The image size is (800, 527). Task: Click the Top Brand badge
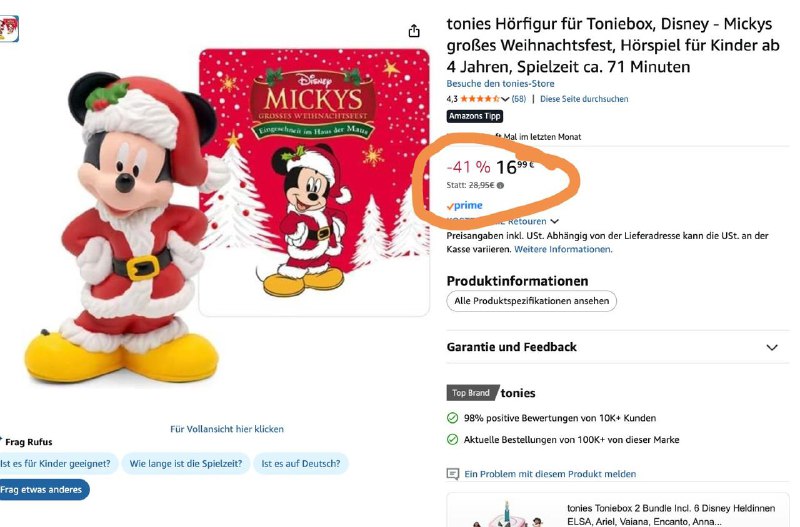point(471,393)
